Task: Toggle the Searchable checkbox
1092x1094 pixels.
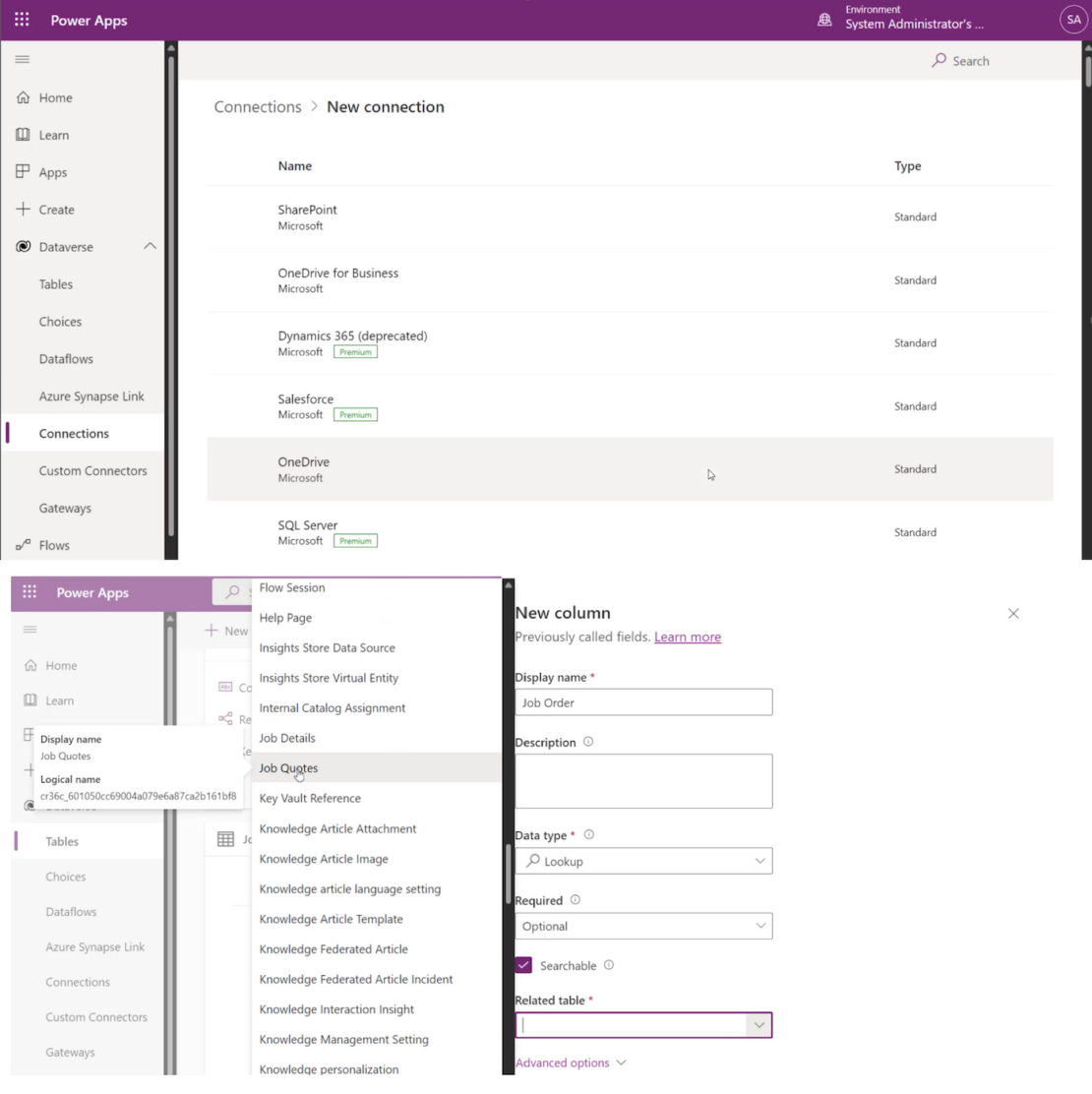Action: (x=524, y=965)
